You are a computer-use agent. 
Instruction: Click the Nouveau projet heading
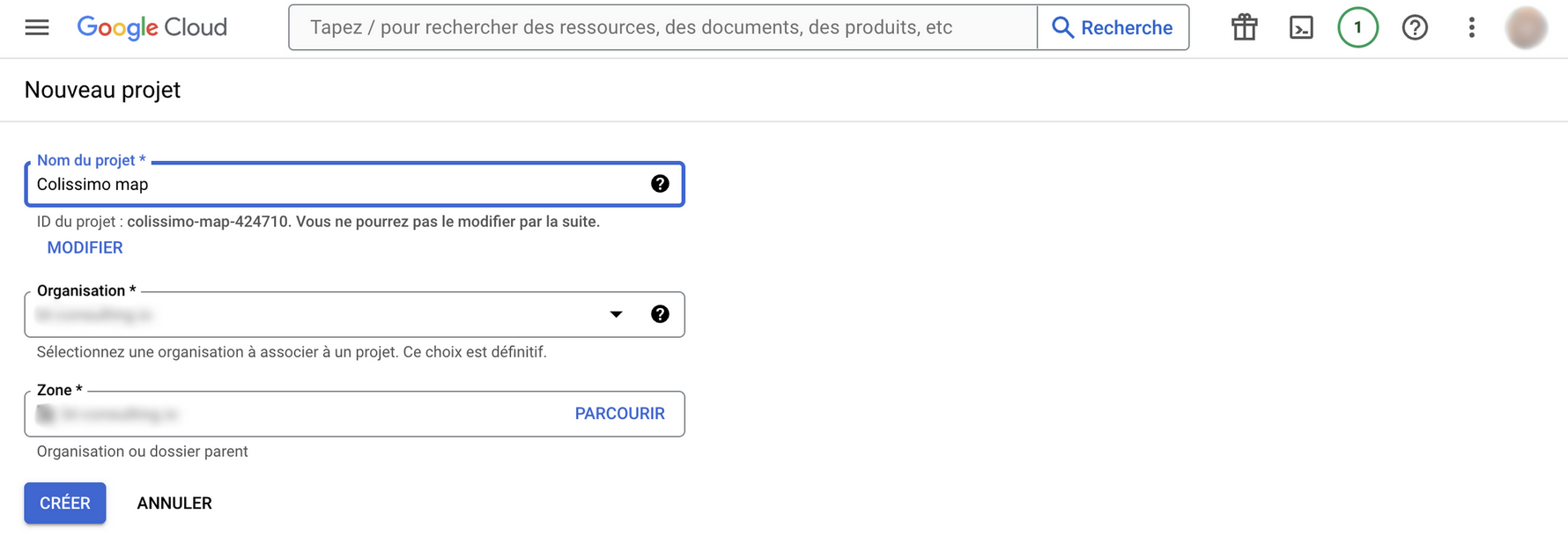[x=102, y=90]
